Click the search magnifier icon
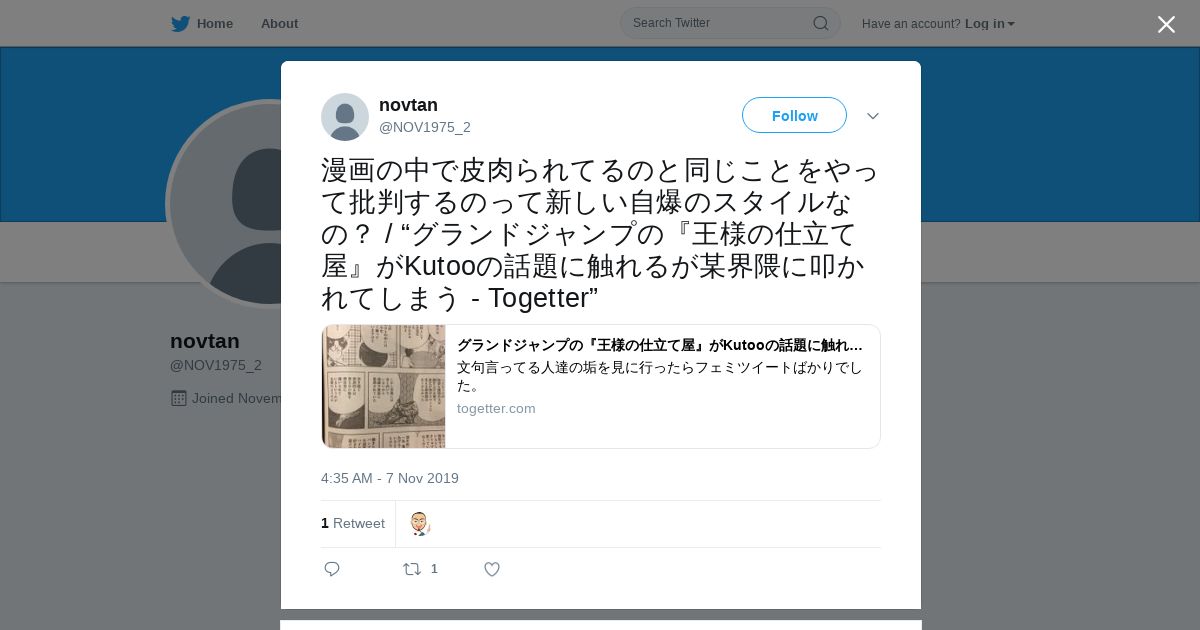 click(820, 23)
